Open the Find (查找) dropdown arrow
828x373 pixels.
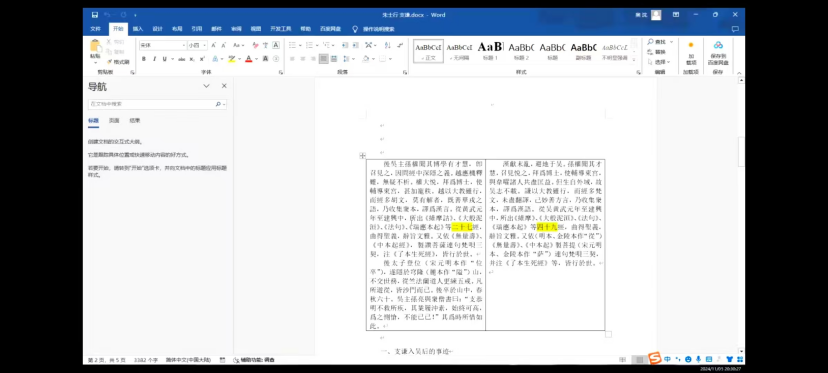coord(671,42)
